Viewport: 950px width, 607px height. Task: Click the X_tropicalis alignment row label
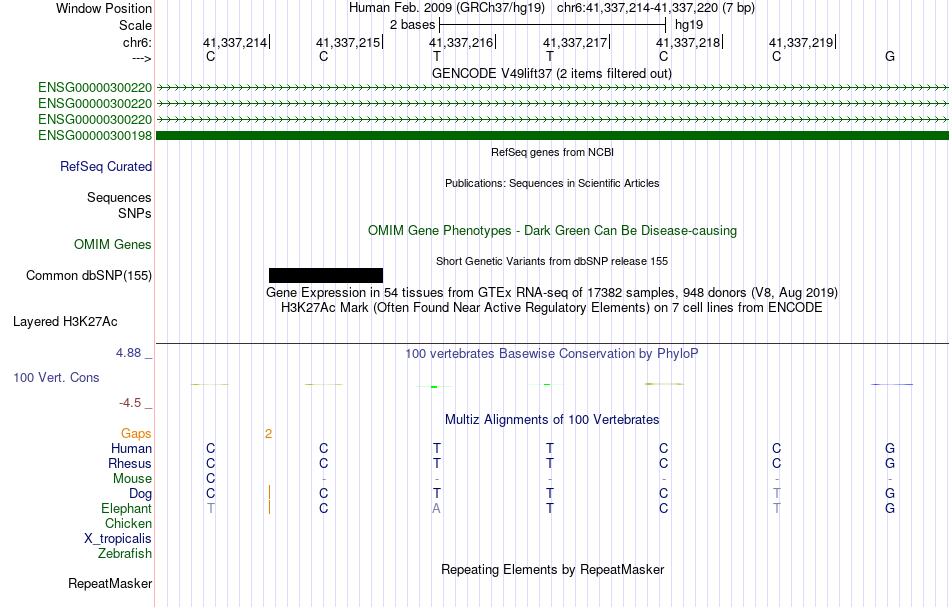coord(118,539)
